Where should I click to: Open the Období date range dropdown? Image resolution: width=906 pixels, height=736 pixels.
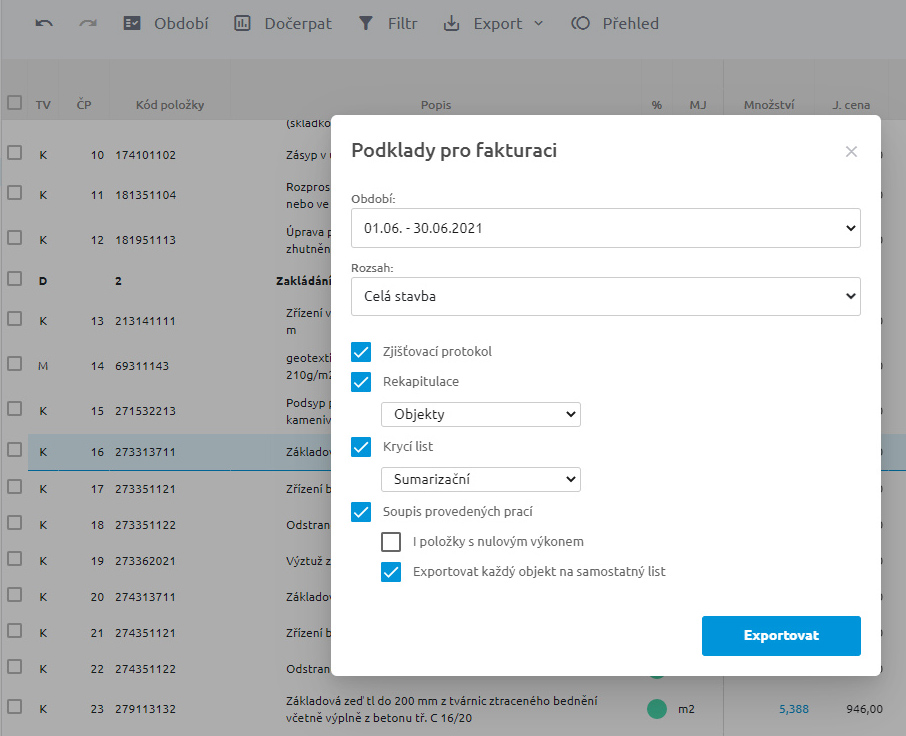(605, 228)
